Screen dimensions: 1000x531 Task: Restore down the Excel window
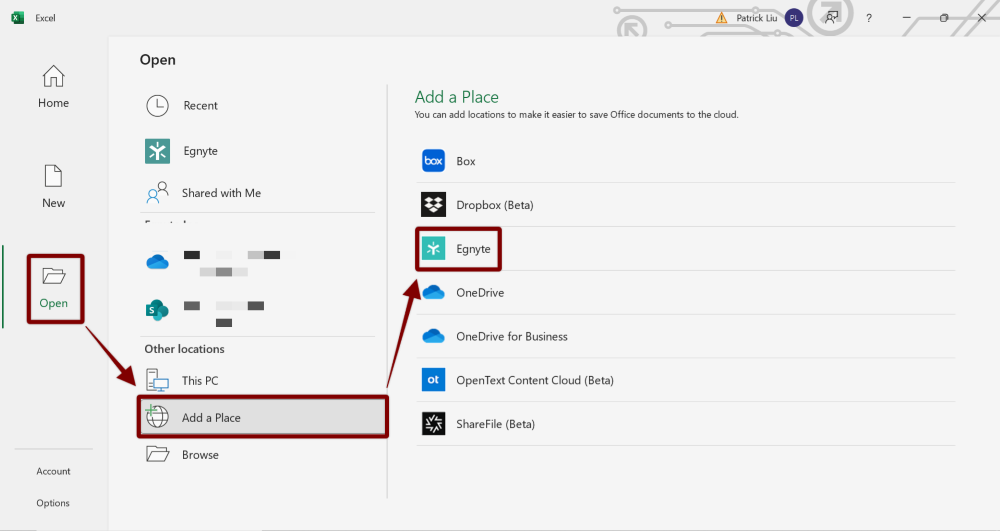click(x=944, y=18)
